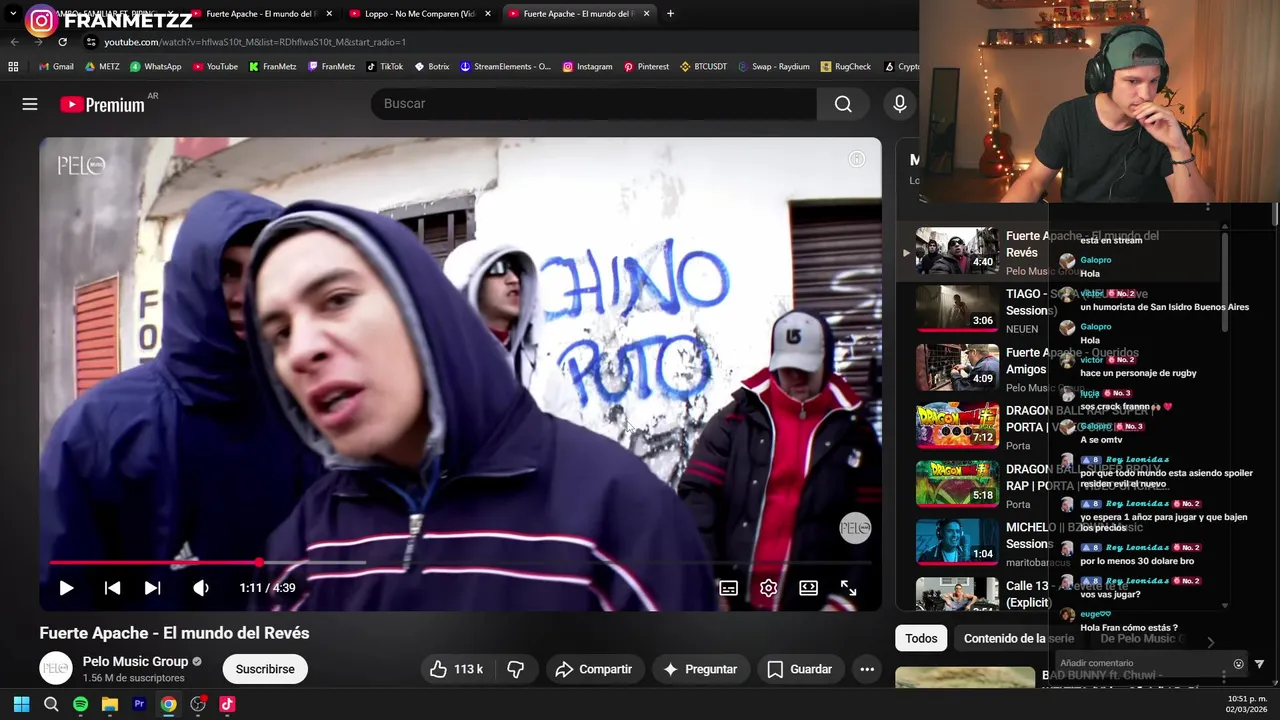The width and height of the screenshot is (1280, 720).
Task: Open Pinterest bookmark
Action: (646, 67)
